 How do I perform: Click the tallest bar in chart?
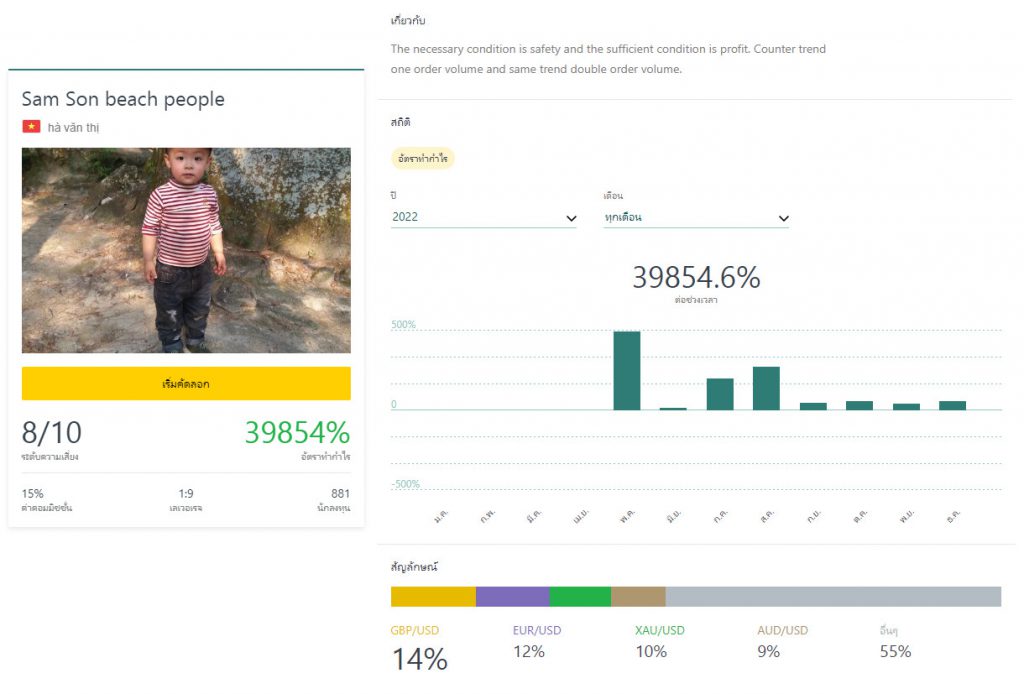(627, 370)
